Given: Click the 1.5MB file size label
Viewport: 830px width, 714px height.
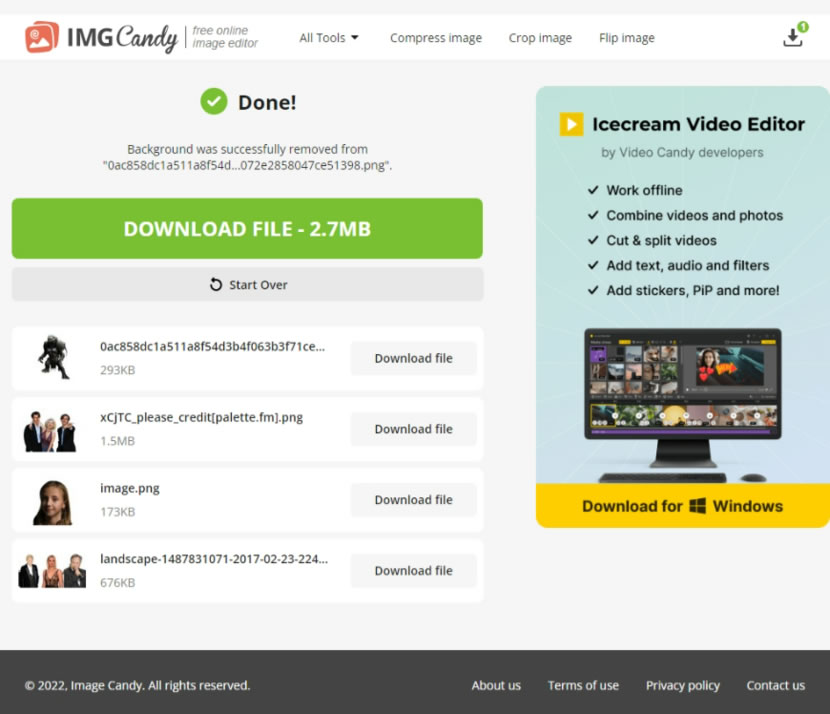Looking at the screenshot, I should [118, 441].
